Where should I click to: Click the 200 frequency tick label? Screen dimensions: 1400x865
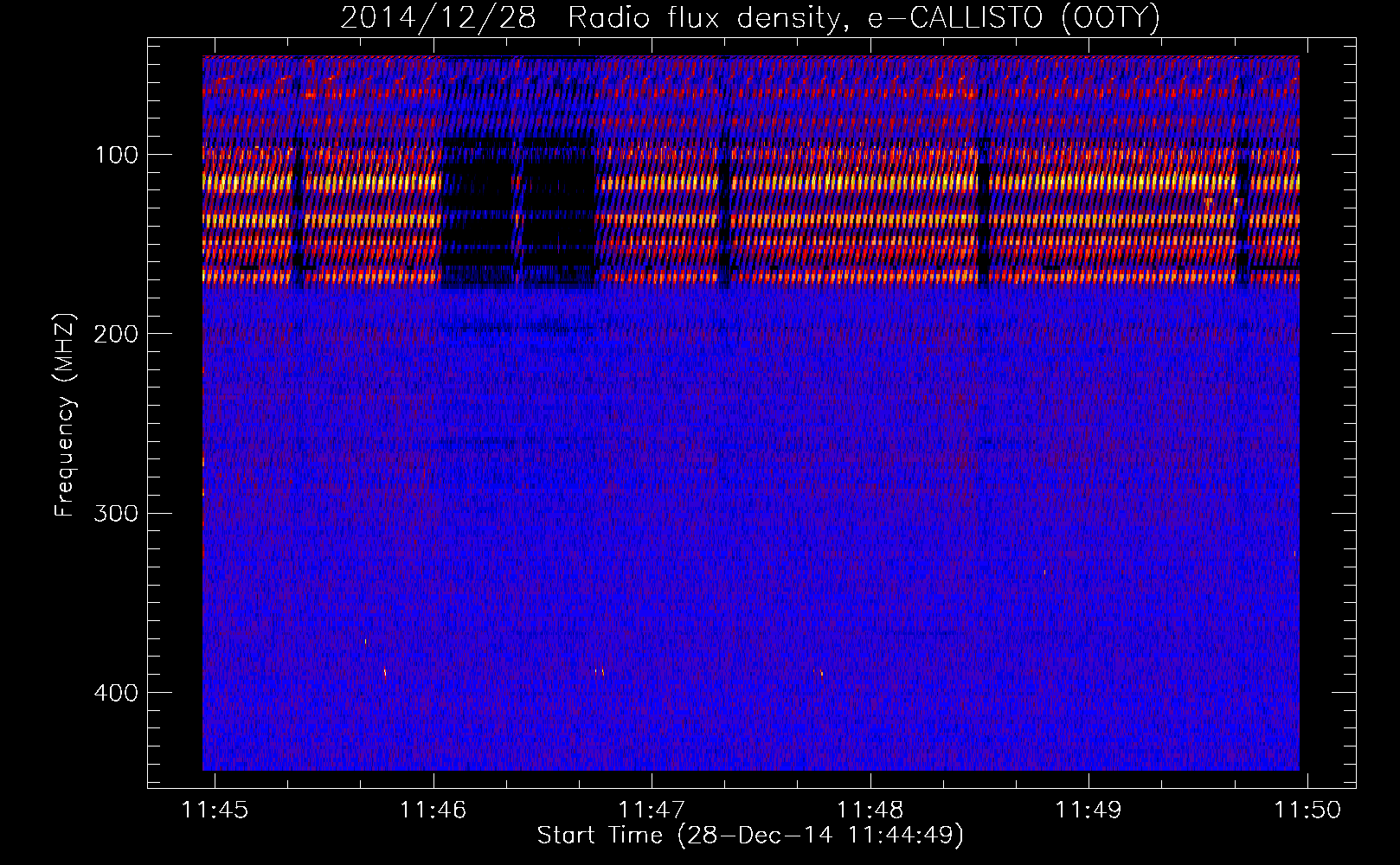(116, 334)
